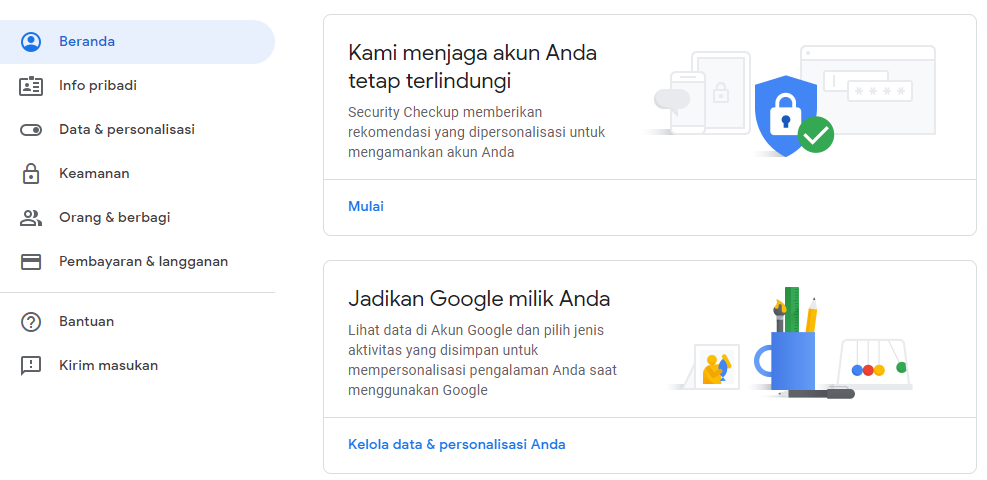Open Kelola data & personalisasi Anda link
987x480 pixels.
pyautogui.click(x=457, y=445)
